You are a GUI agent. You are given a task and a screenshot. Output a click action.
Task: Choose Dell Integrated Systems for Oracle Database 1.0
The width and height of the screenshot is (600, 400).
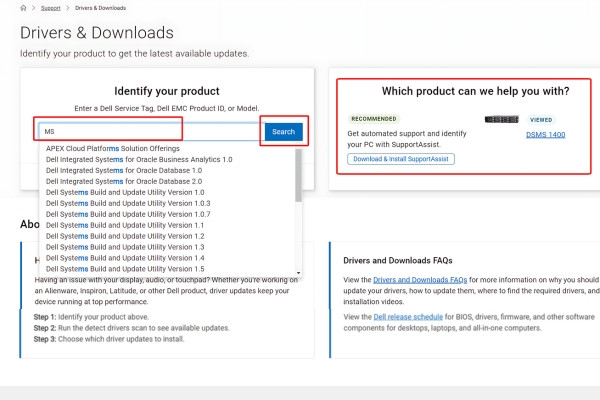pyautogui.click(x=124, y=170)
